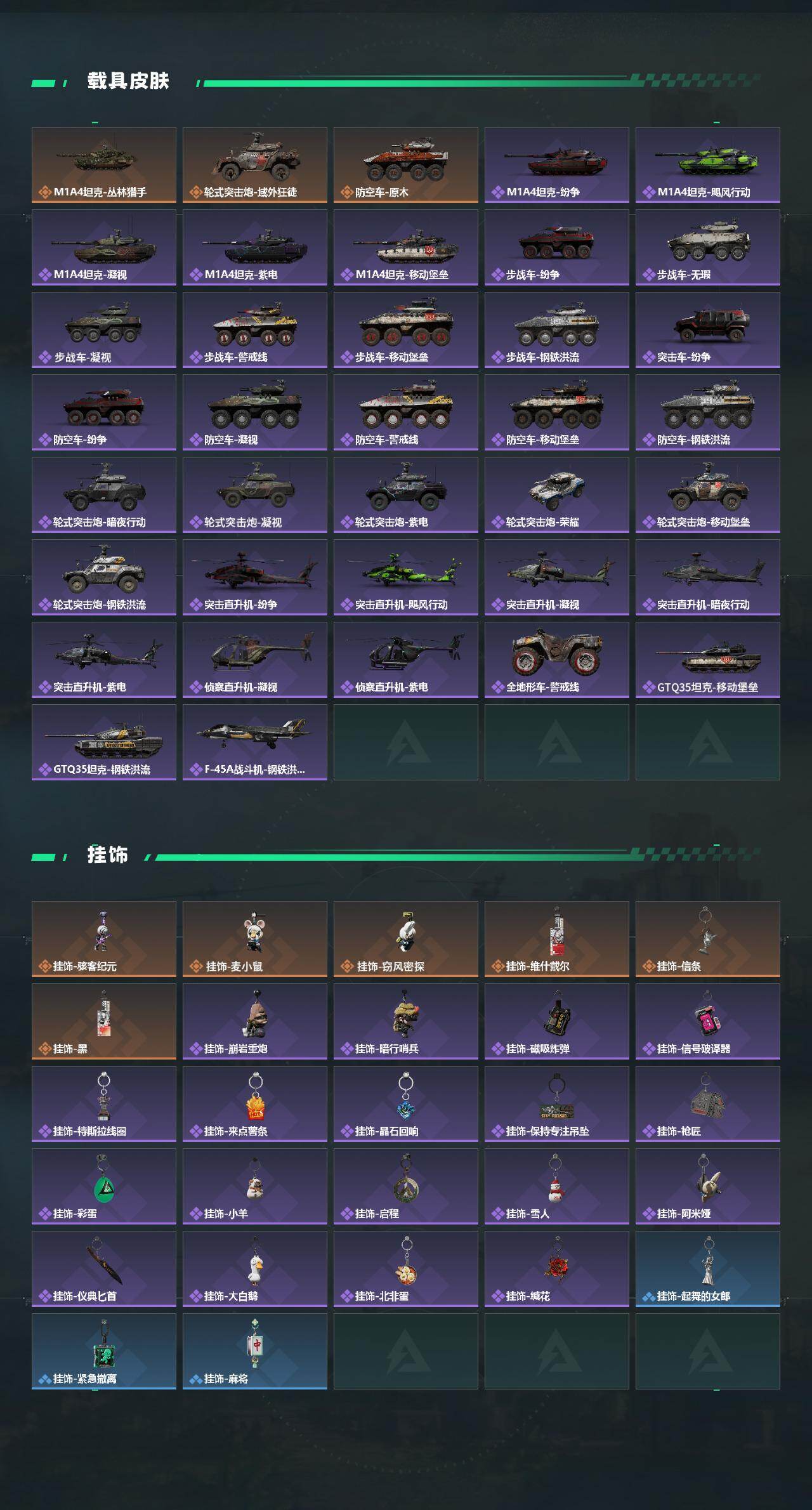Click the 载具皮肤 section header
The height and width of the screenshot is (1510, 812).
click(128, 81)
